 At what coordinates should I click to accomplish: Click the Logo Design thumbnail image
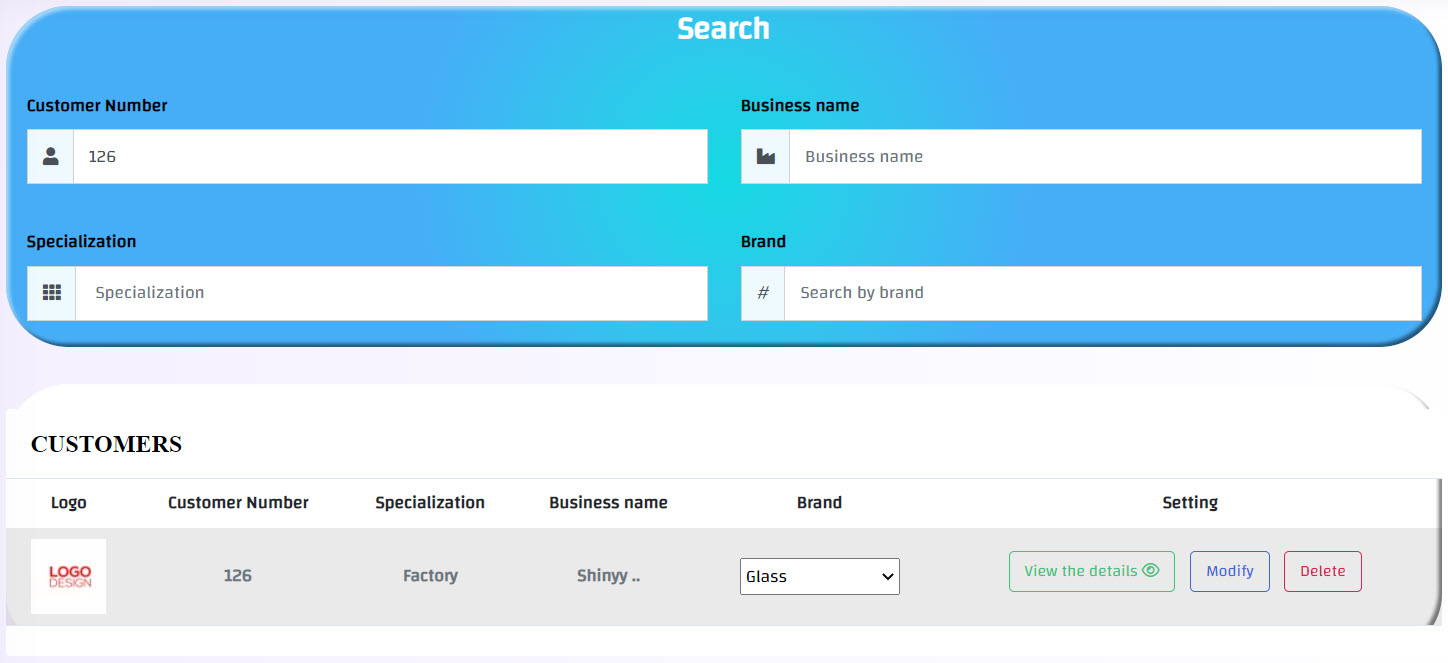click(x=69, y=577)
